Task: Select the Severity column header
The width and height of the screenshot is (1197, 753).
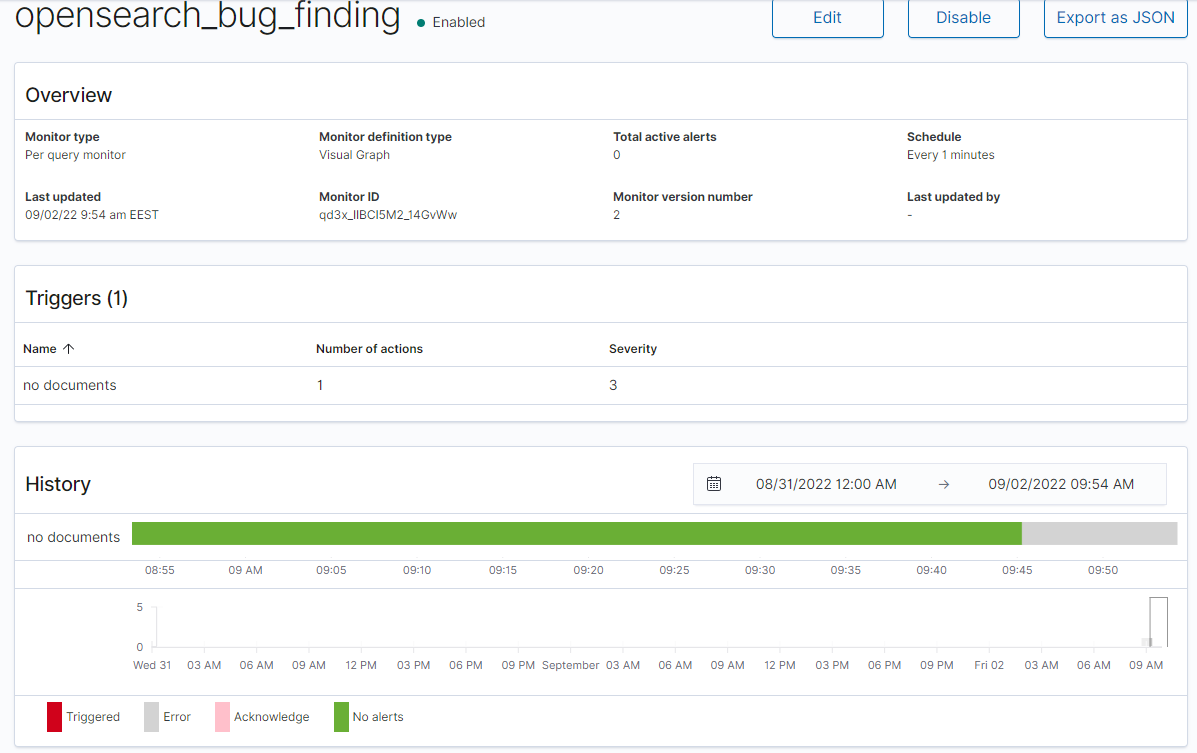Action: coord(632,348)
